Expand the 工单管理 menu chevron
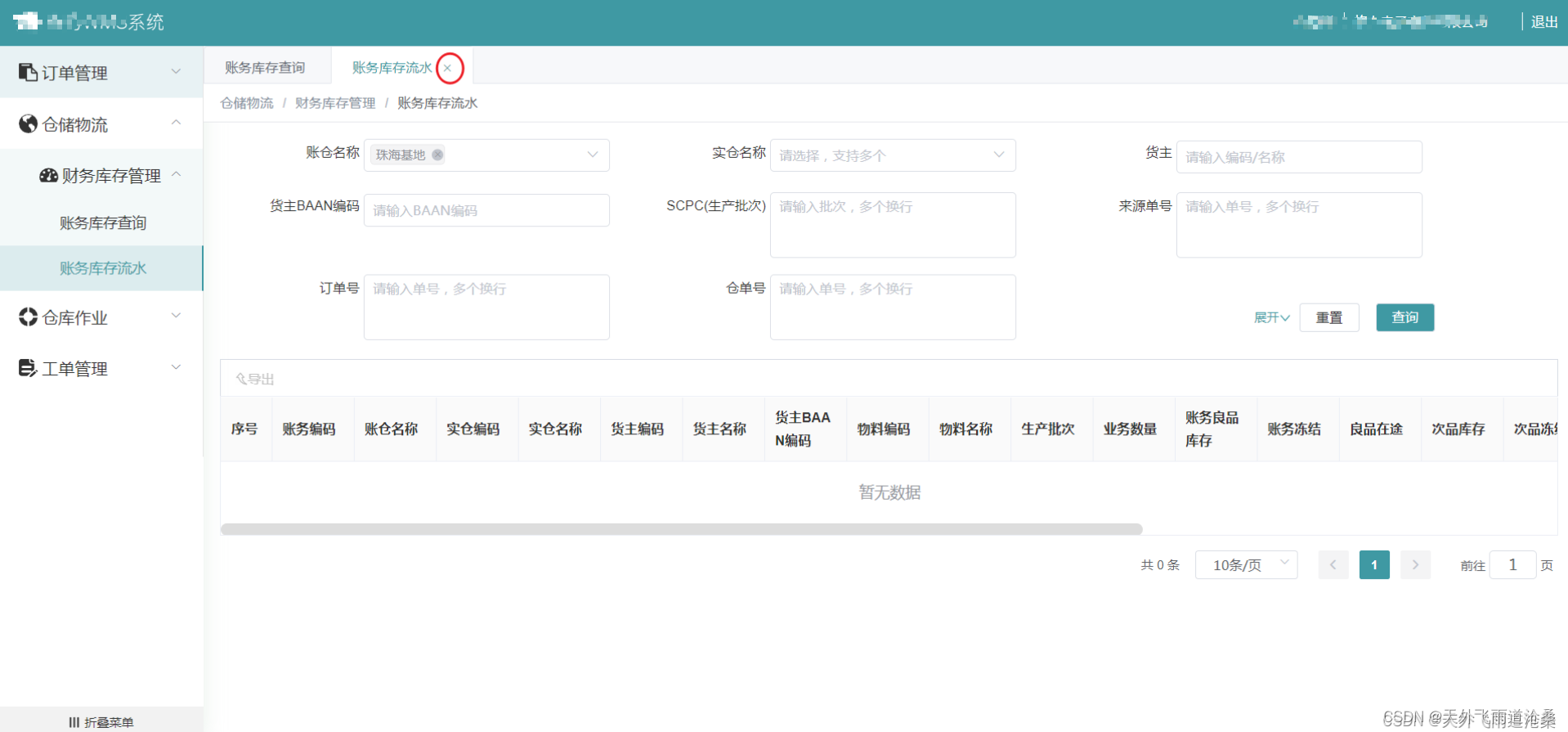 tap(176, 367)
